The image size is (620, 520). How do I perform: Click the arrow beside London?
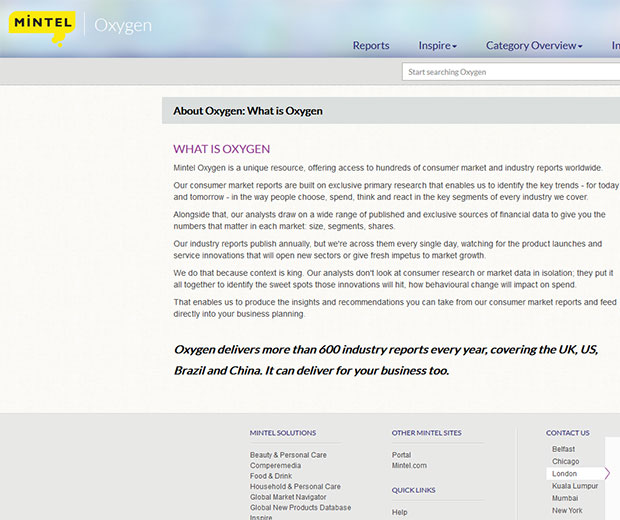point(607,473)
